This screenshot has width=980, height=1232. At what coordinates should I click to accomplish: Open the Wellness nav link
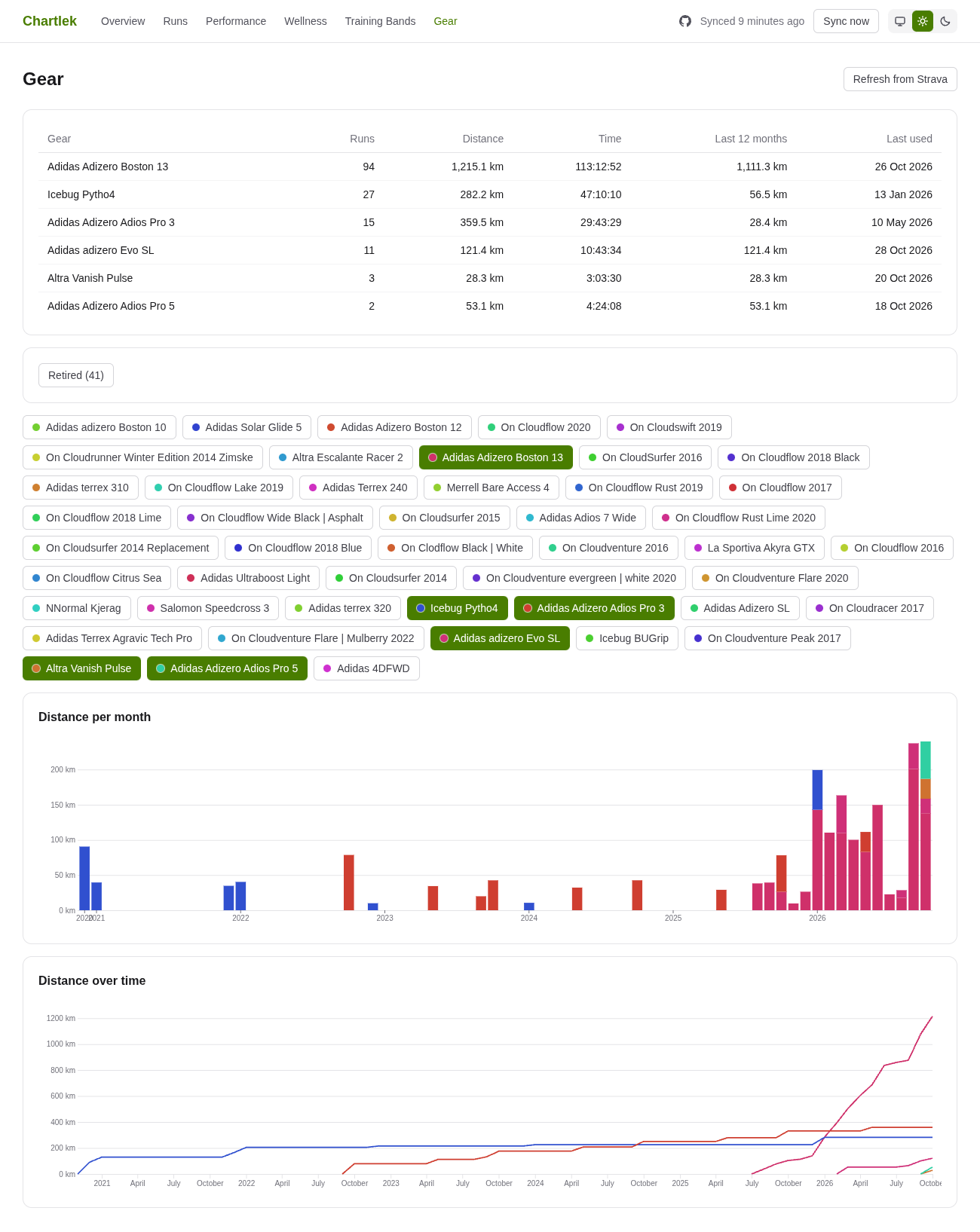point(305,21)
